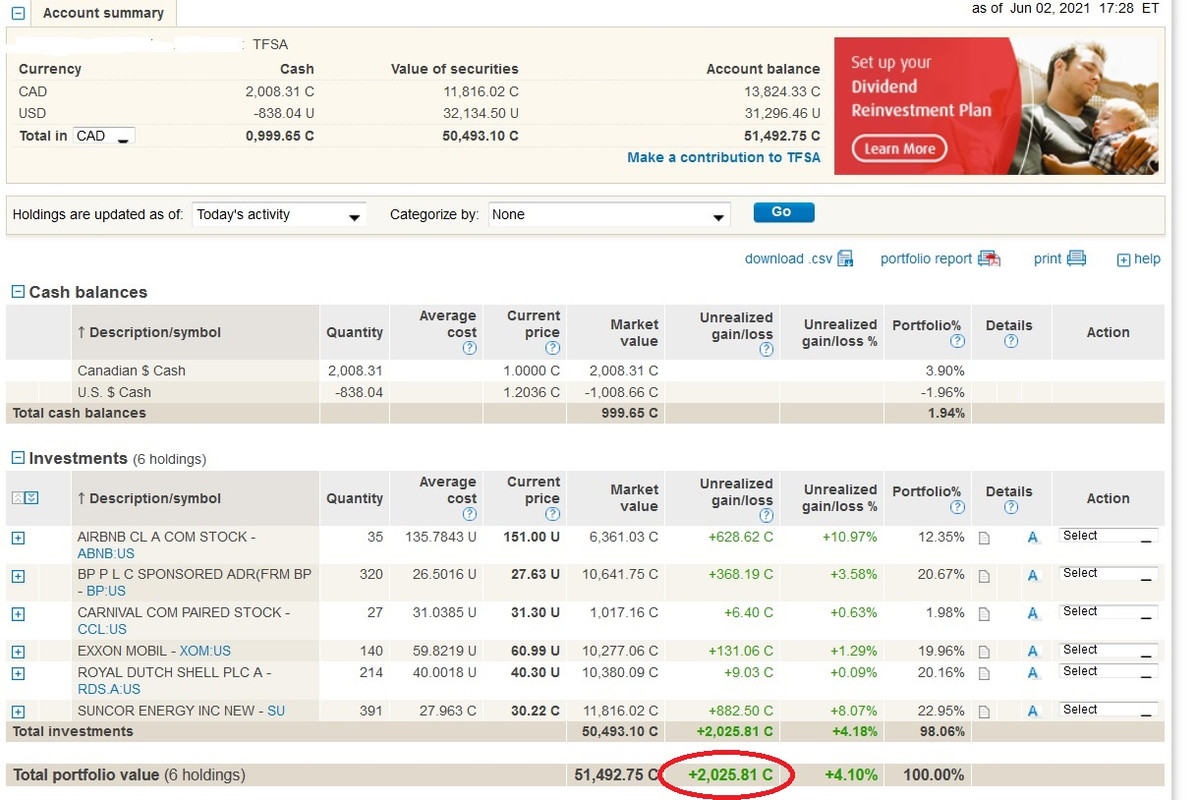Open Action Select dropdown for AIRBNB
The width and height of the screenshot is (1194, 800).
[1108, 537]
